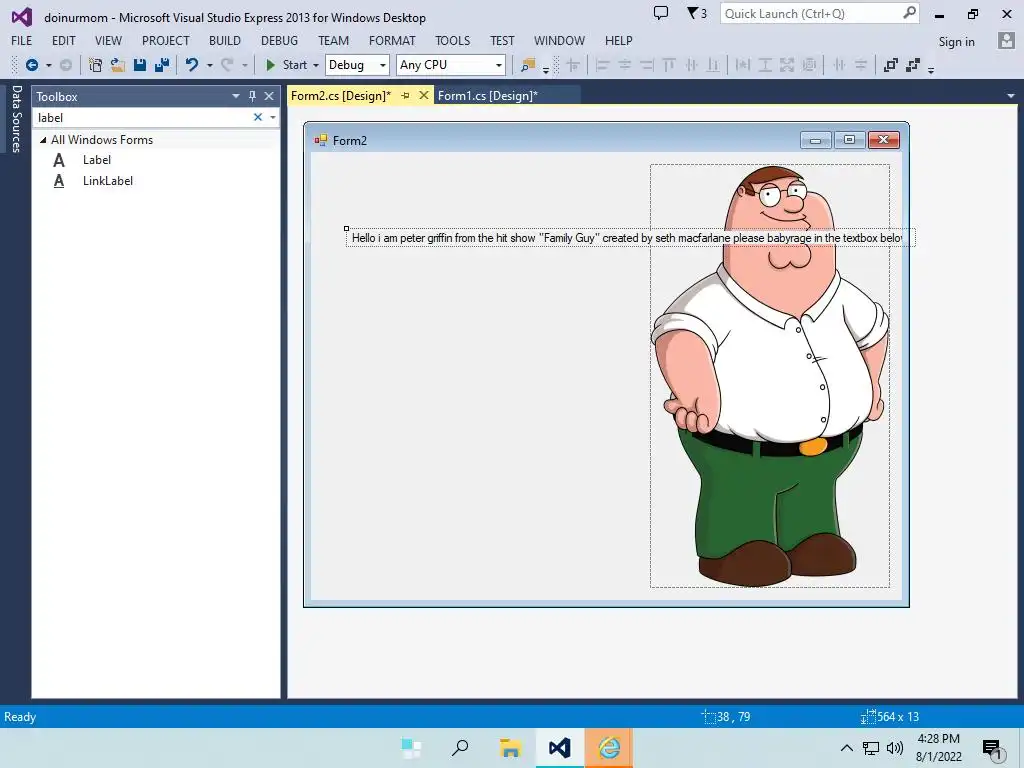The width and height of the screenshot is (1024, 768).
Task: Open the toolbox search options dropdown
Action: (273, 118)
